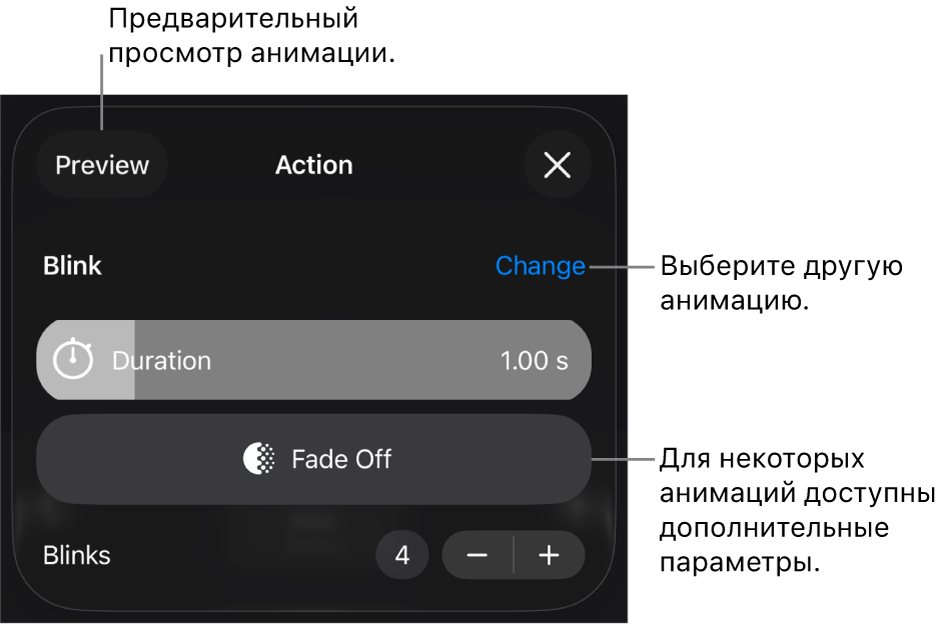Increase blinks with the plus button
This screenshot has height=625, width=947.
(549, 555)
